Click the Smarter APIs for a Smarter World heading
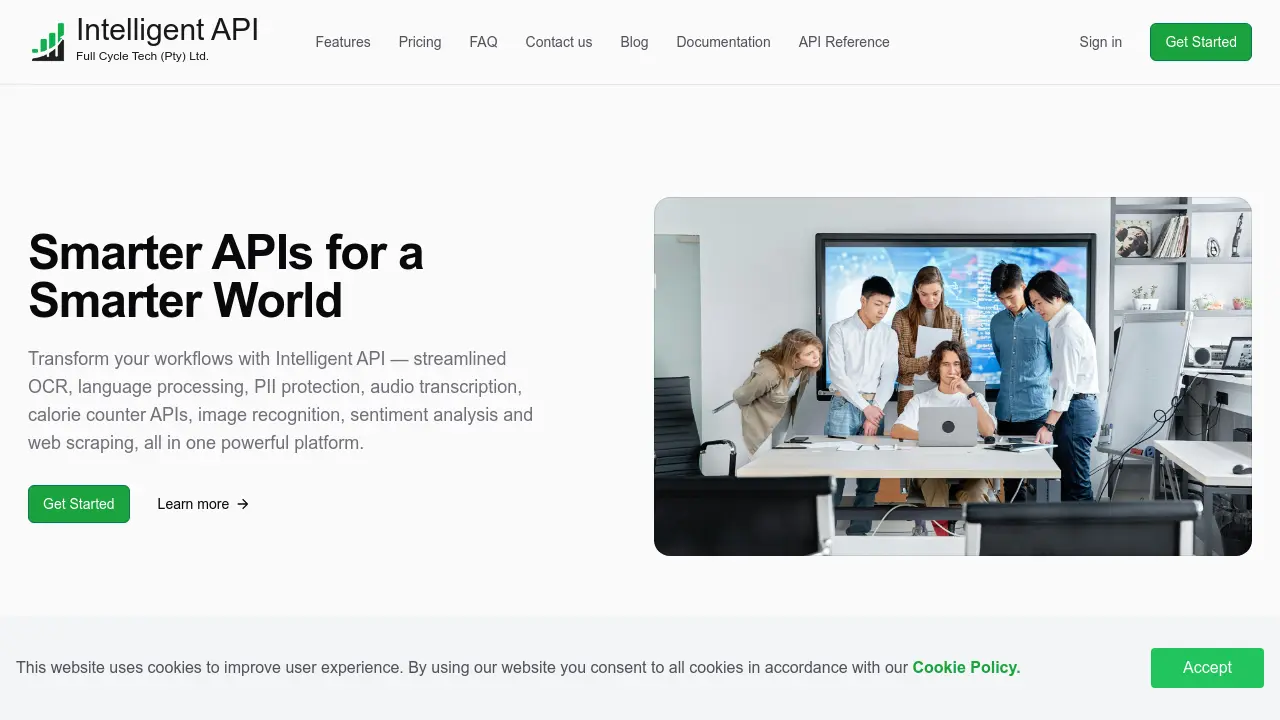Viewport: 1280px width, 720px height. (x=226, y=276)
